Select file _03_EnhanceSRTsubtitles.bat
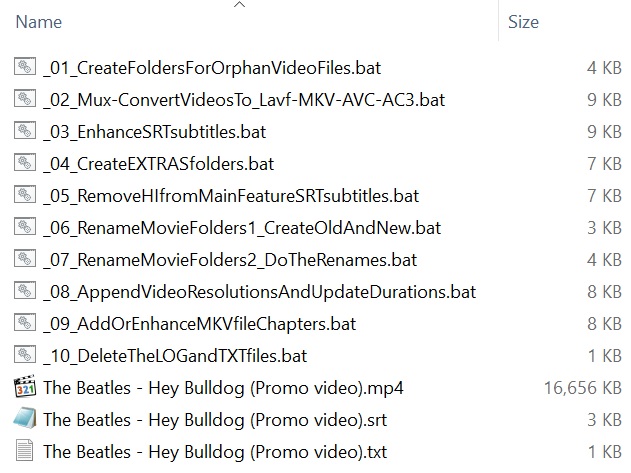 pyautogui.click(x=155, y=132)
